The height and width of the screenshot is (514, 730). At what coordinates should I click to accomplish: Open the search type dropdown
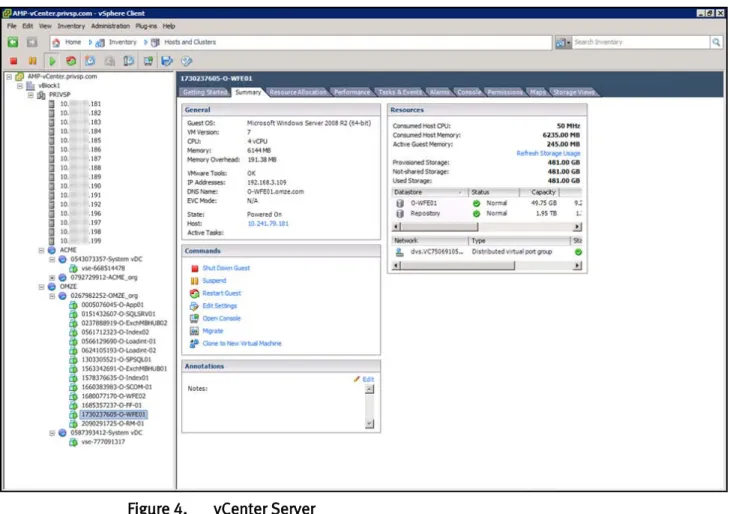pyautogui.click(x=563, y=42)
